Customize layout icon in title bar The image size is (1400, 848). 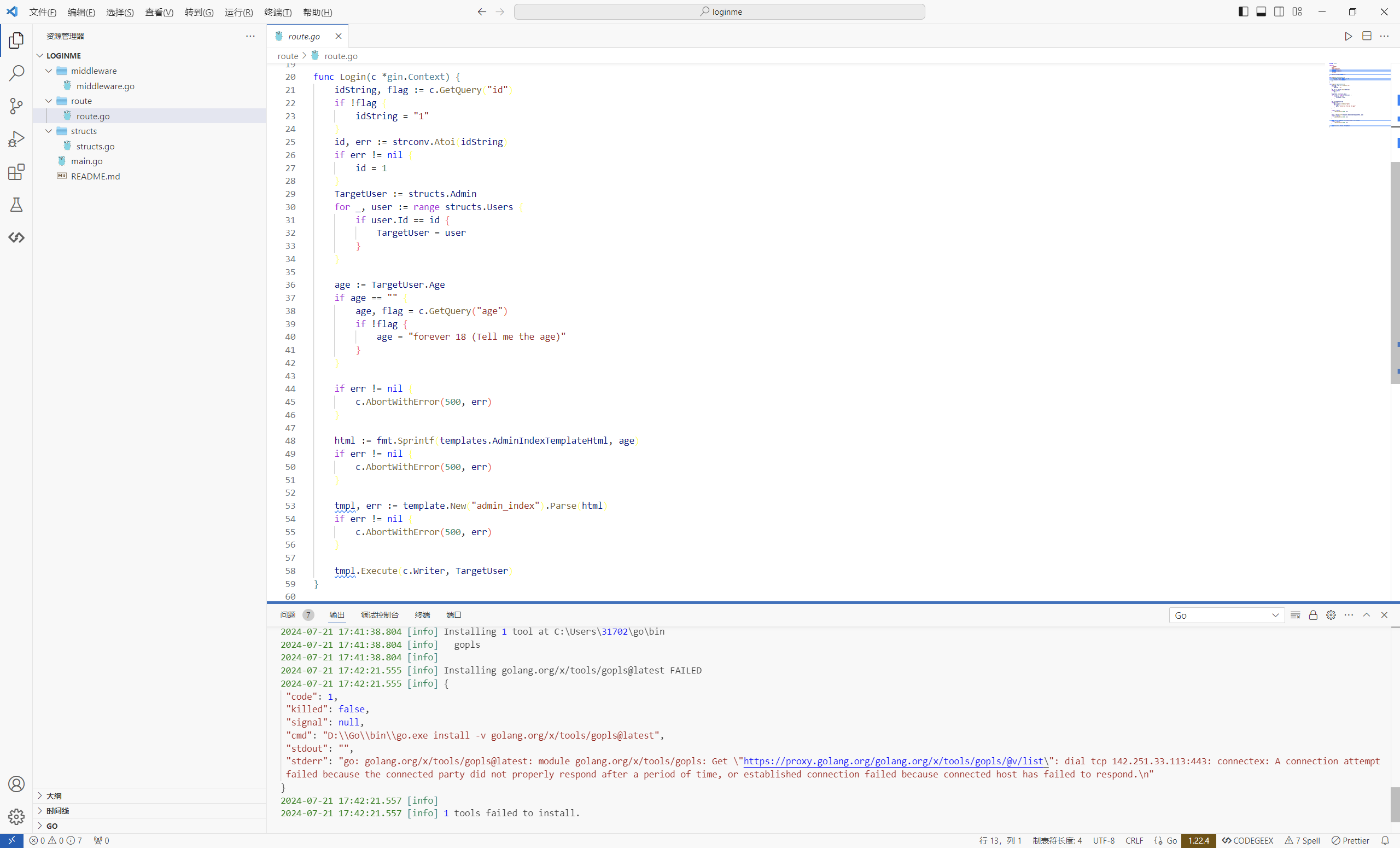[x=1297, y=11]
